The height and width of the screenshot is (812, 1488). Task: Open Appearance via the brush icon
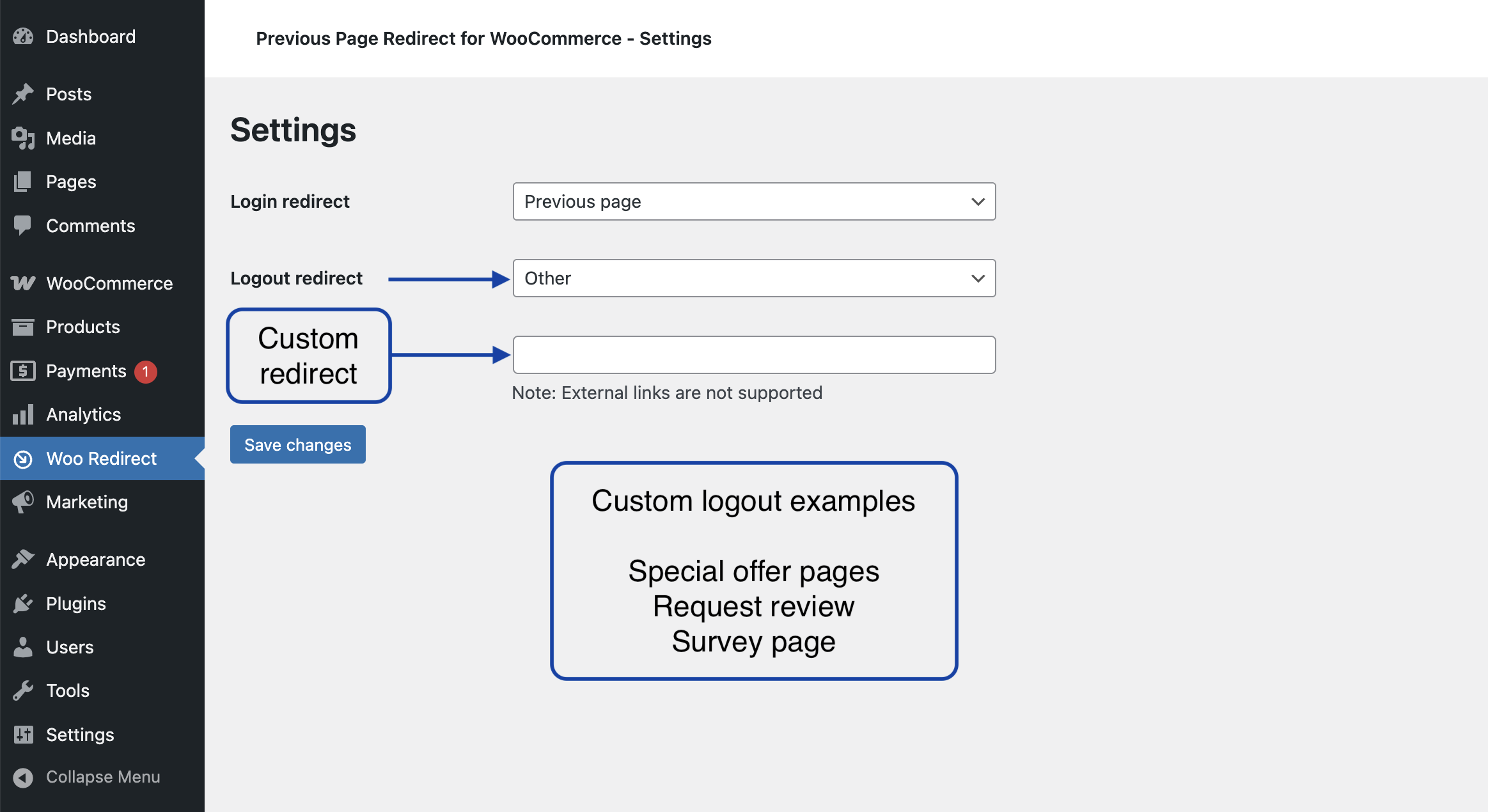[x=23, y=559]
